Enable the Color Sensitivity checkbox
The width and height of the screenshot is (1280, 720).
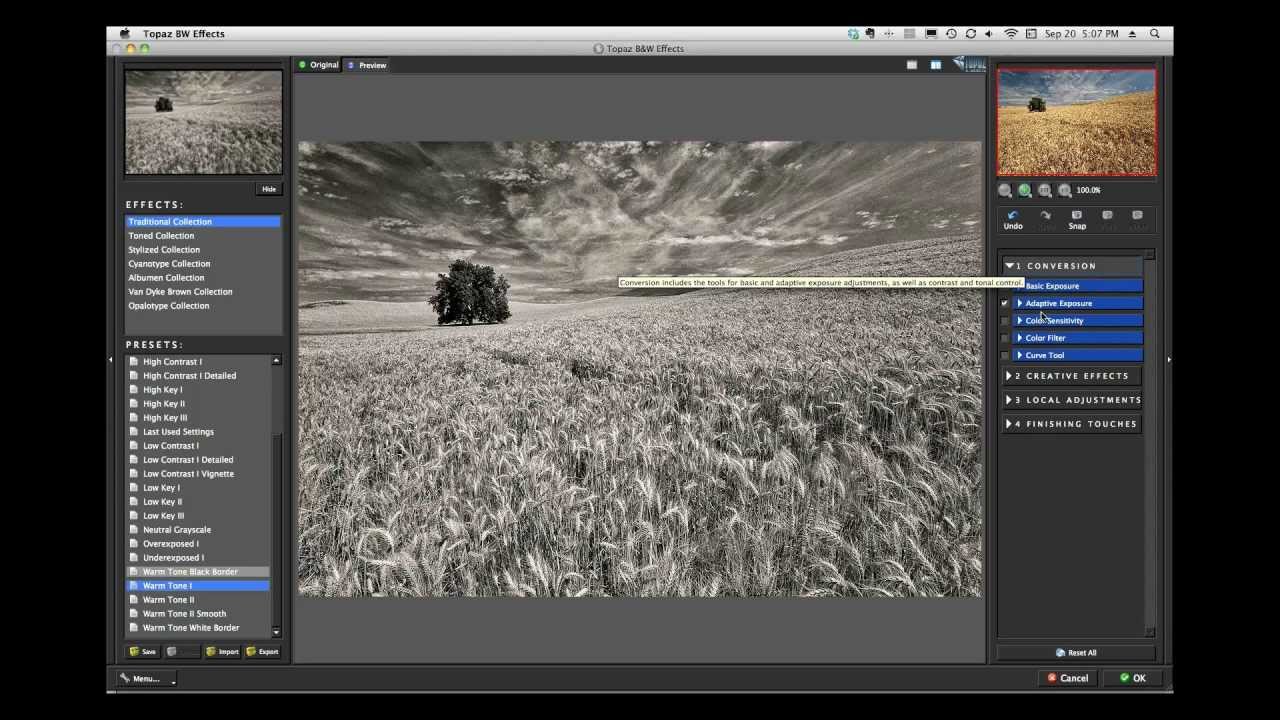click(x=1005, y=321)
